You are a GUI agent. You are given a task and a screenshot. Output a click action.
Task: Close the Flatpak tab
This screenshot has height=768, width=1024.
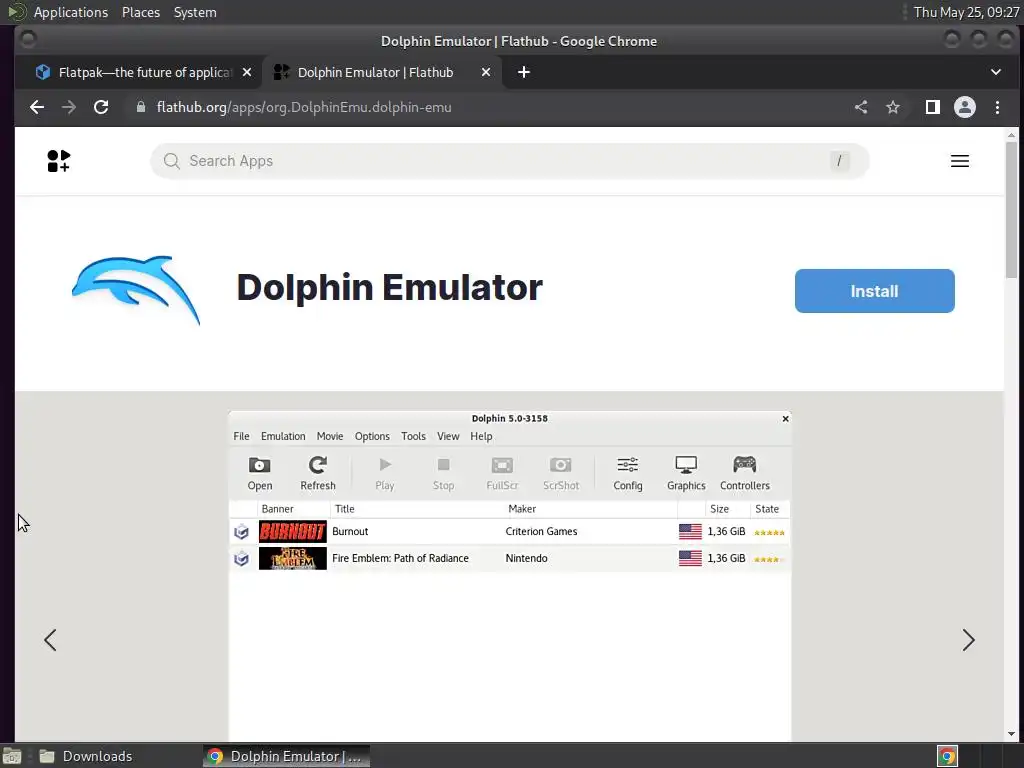[247, 72]
